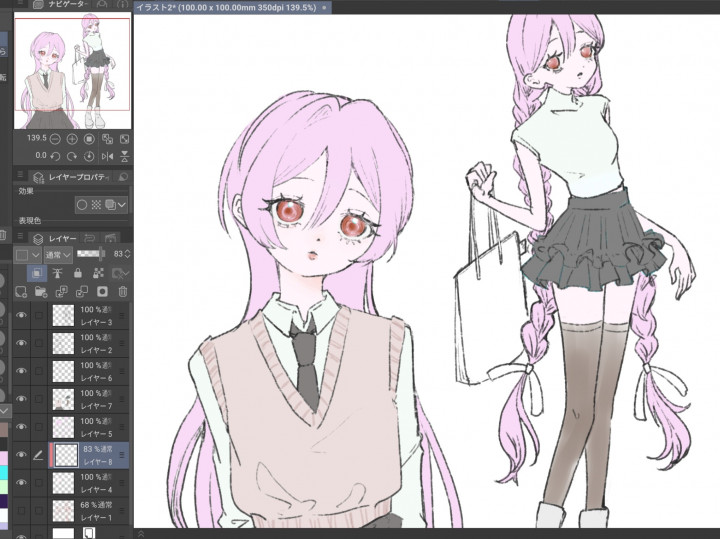The image size is (720, 539).
Task: Expand the layer effects dropdown arrow
Action: (122, 204)
